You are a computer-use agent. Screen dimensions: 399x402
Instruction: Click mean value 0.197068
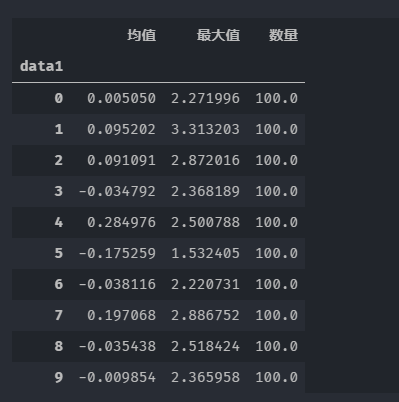(x=121, y=315)
